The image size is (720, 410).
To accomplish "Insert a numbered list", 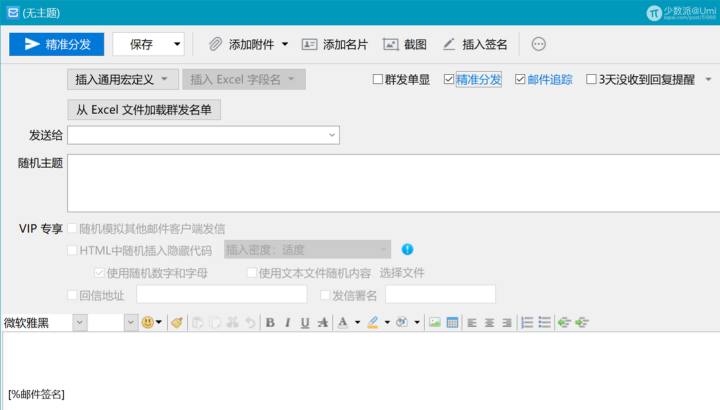I will (527, 323).
